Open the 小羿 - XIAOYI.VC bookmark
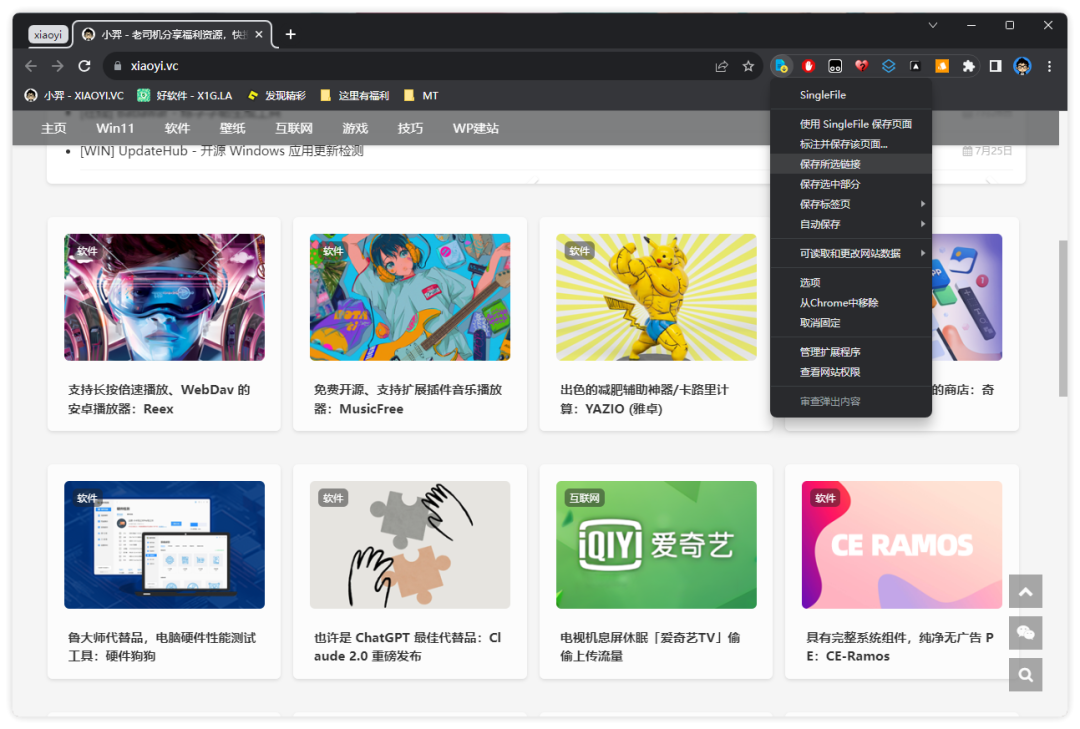 [74, 96]
